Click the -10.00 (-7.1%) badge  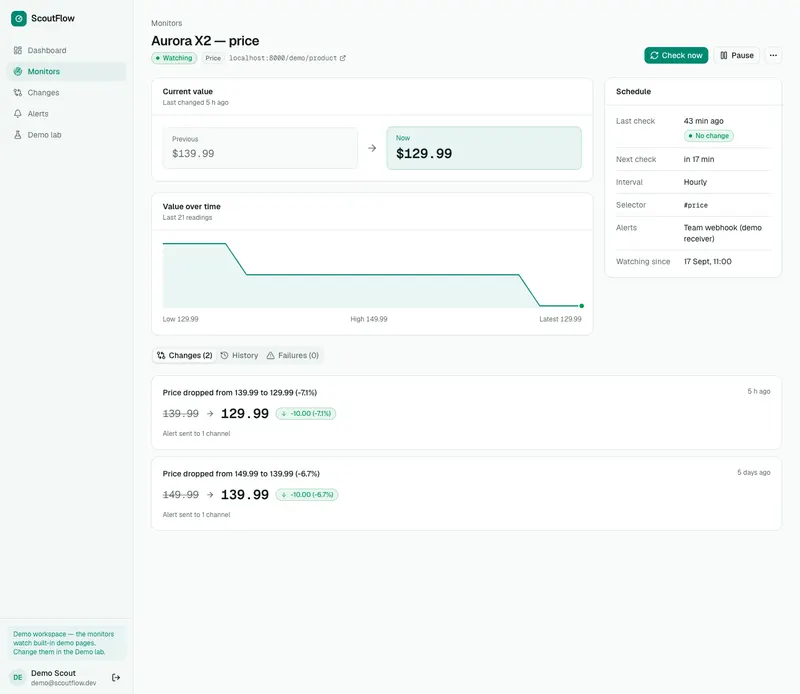[306, 413]
